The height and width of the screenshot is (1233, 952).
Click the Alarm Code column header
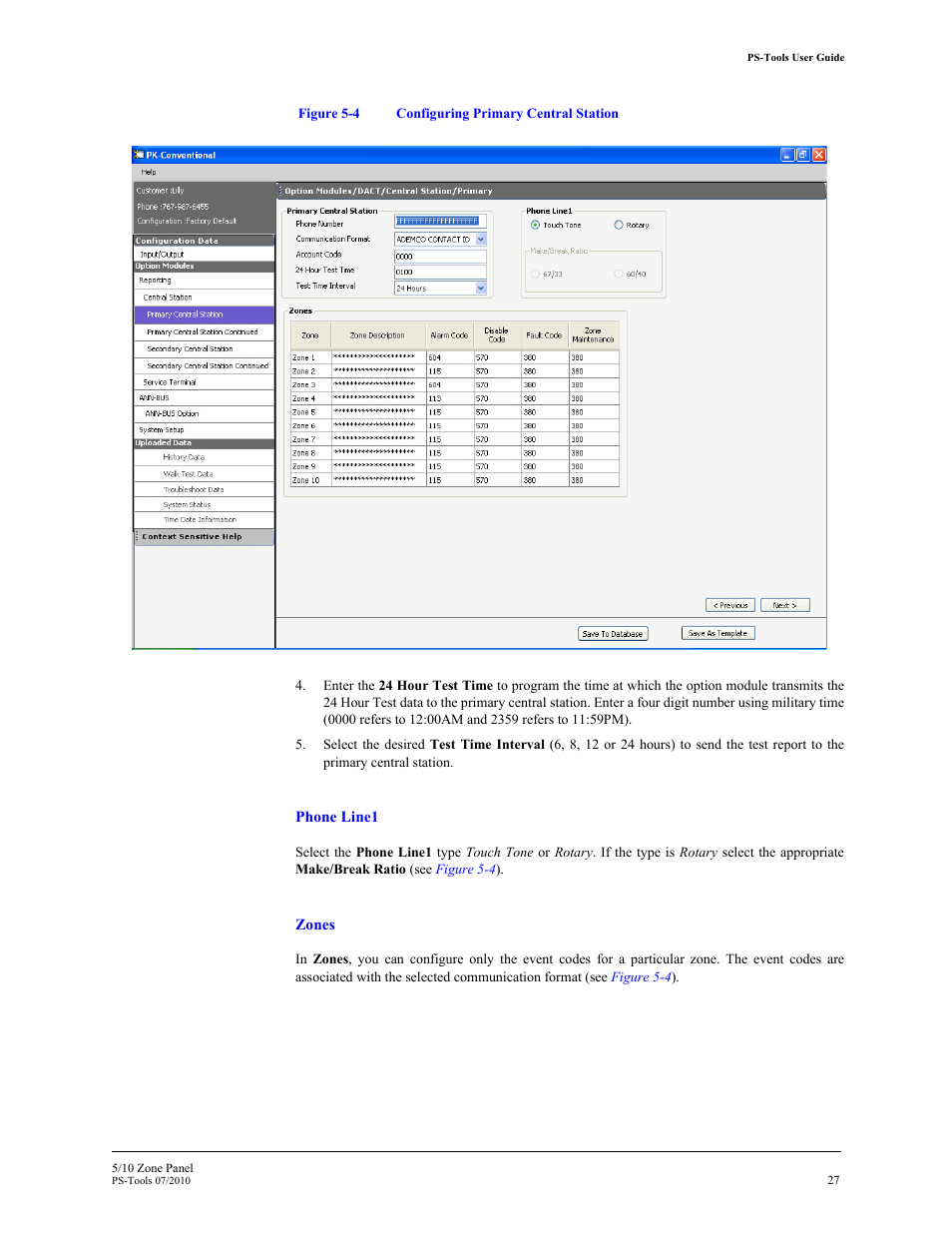point(450,335)
